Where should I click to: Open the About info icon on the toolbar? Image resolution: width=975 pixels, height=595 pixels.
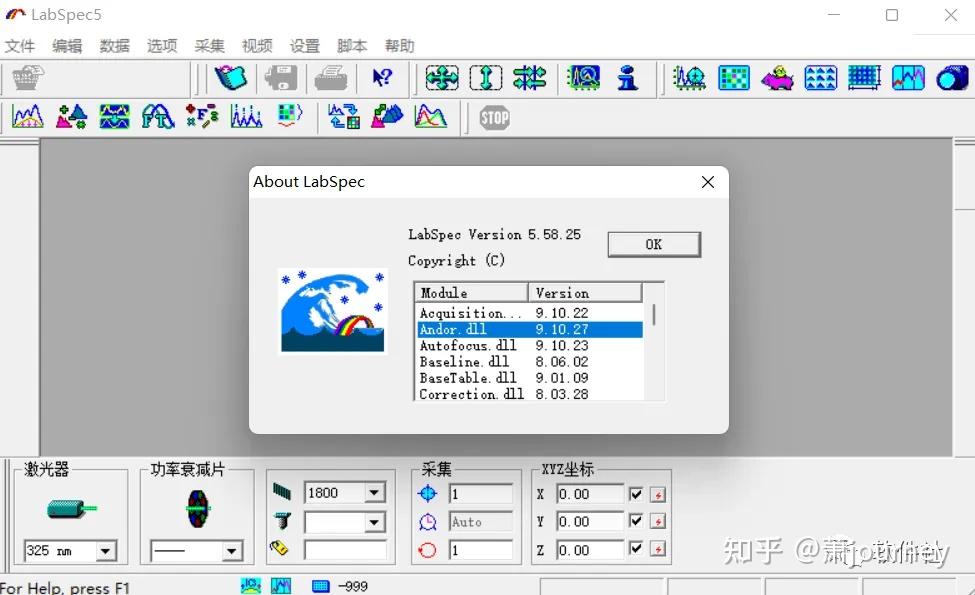coord(629,77)
